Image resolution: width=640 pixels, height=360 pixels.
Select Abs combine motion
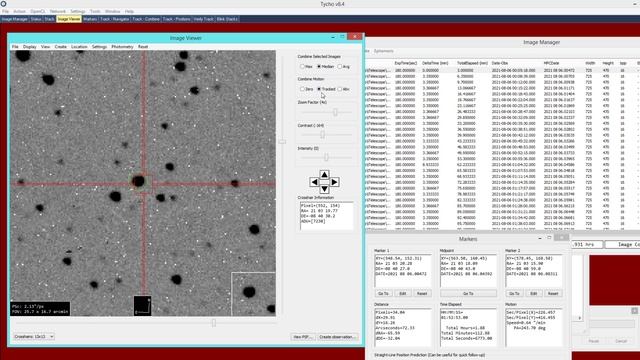(x=344, y=89)
